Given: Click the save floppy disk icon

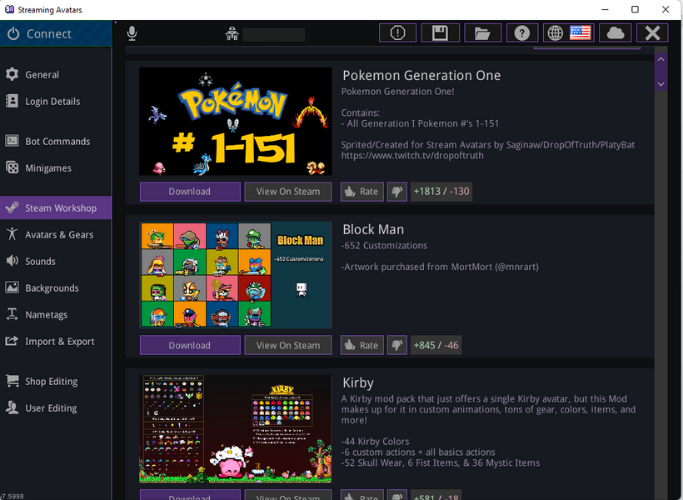Looking at the screenshot, I should (x=440, y=33).
